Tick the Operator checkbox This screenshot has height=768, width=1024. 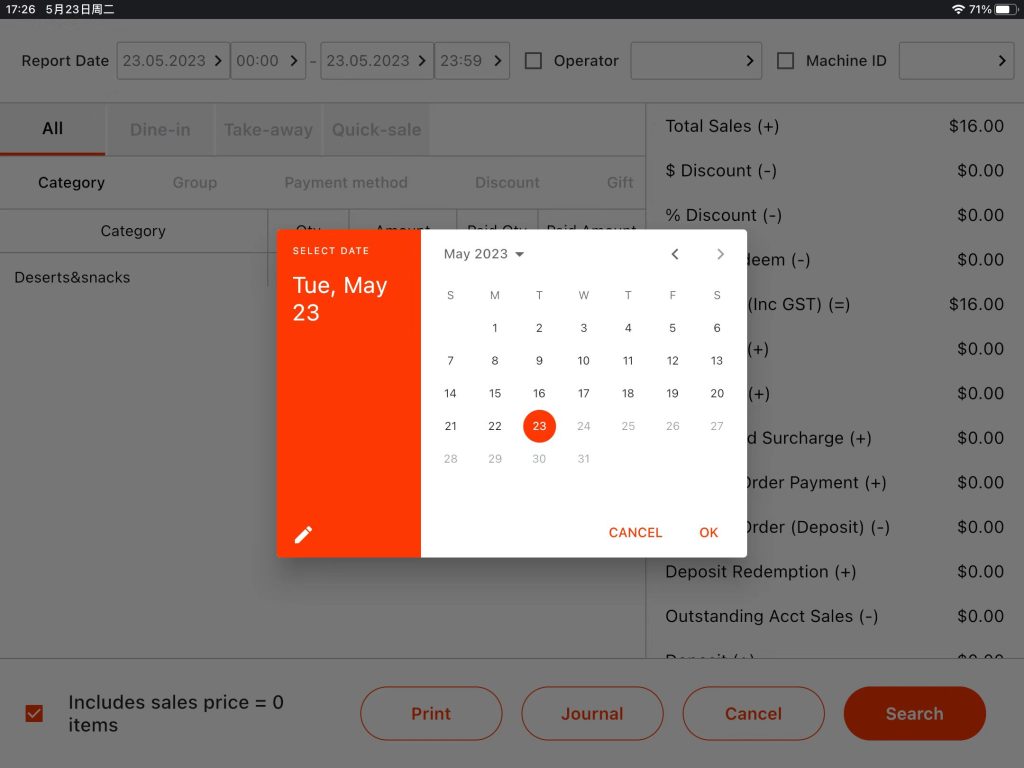(x=534, y=61)
